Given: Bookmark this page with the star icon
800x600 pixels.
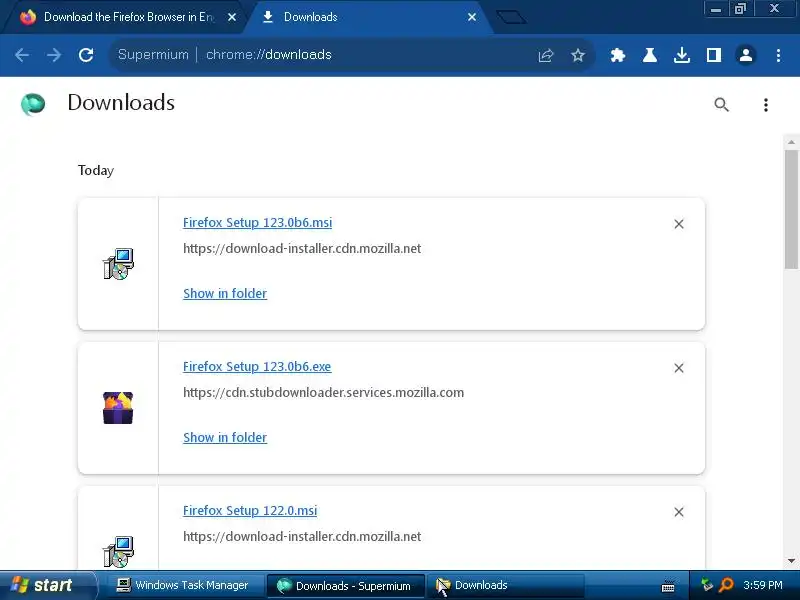Looking at the screenshot, I should [578, 55].
